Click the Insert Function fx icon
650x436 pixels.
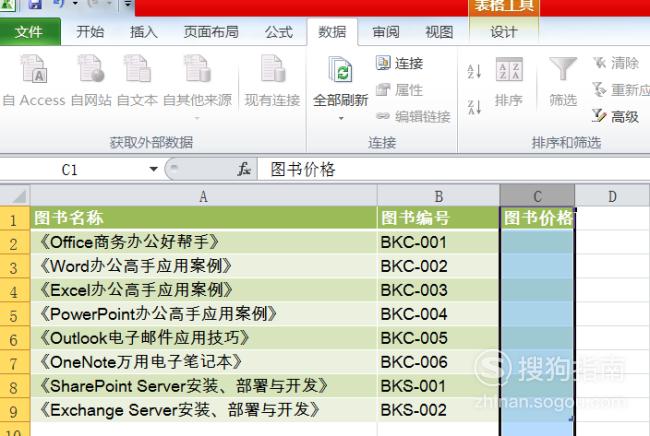click(x=244, y=169)
